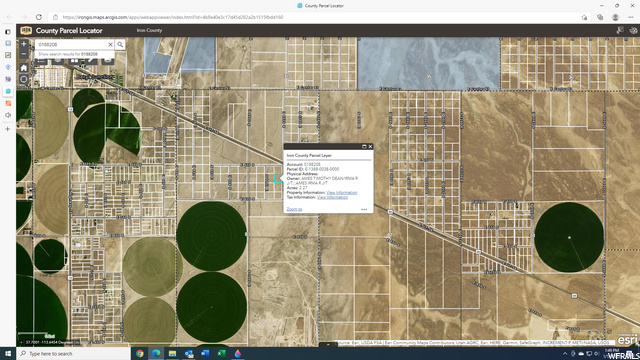Open the browser profile avatar

pos(615,17)
